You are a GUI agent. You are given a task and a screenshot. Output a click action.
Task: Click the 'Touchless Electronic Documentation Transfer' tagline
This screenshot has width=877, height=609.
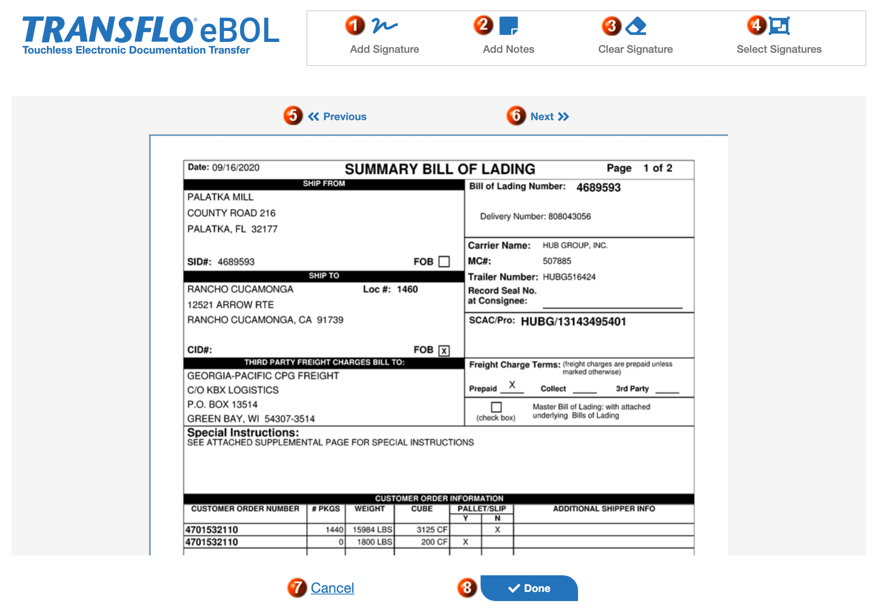[136, 50]
